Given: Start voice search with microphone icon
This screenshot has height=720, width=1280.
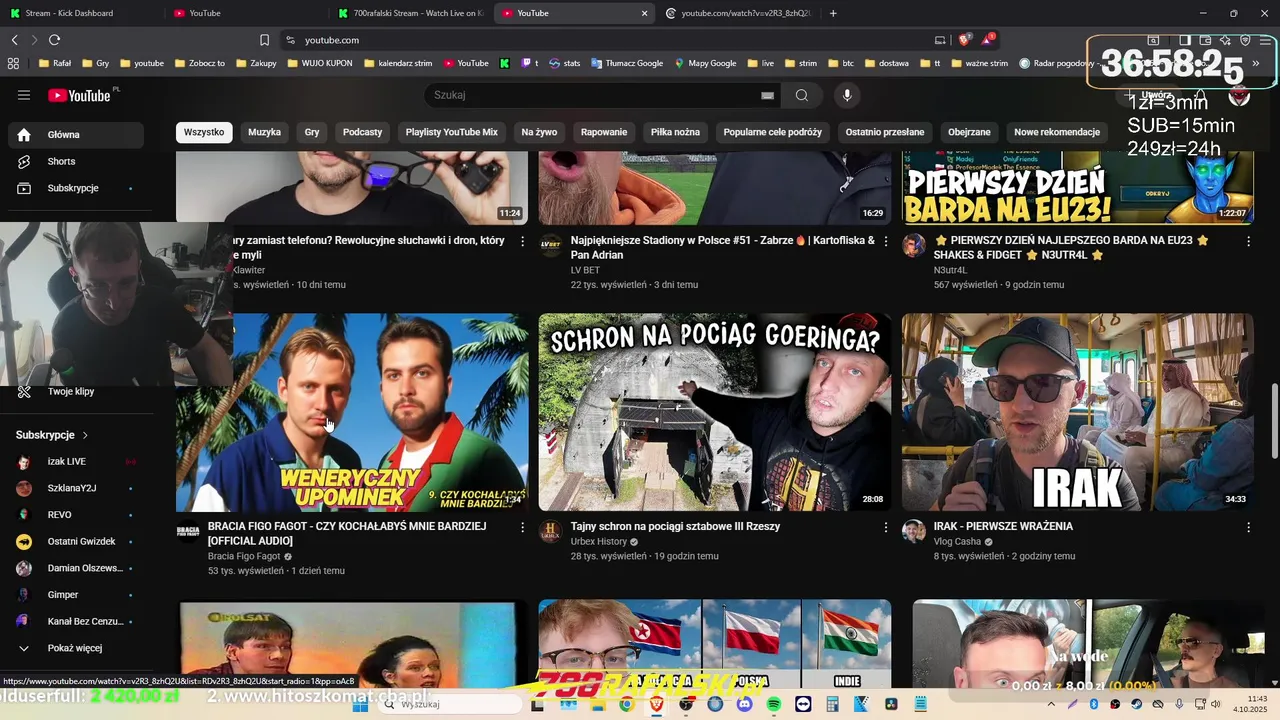Looking at the screenshot, I should (847, 95).
